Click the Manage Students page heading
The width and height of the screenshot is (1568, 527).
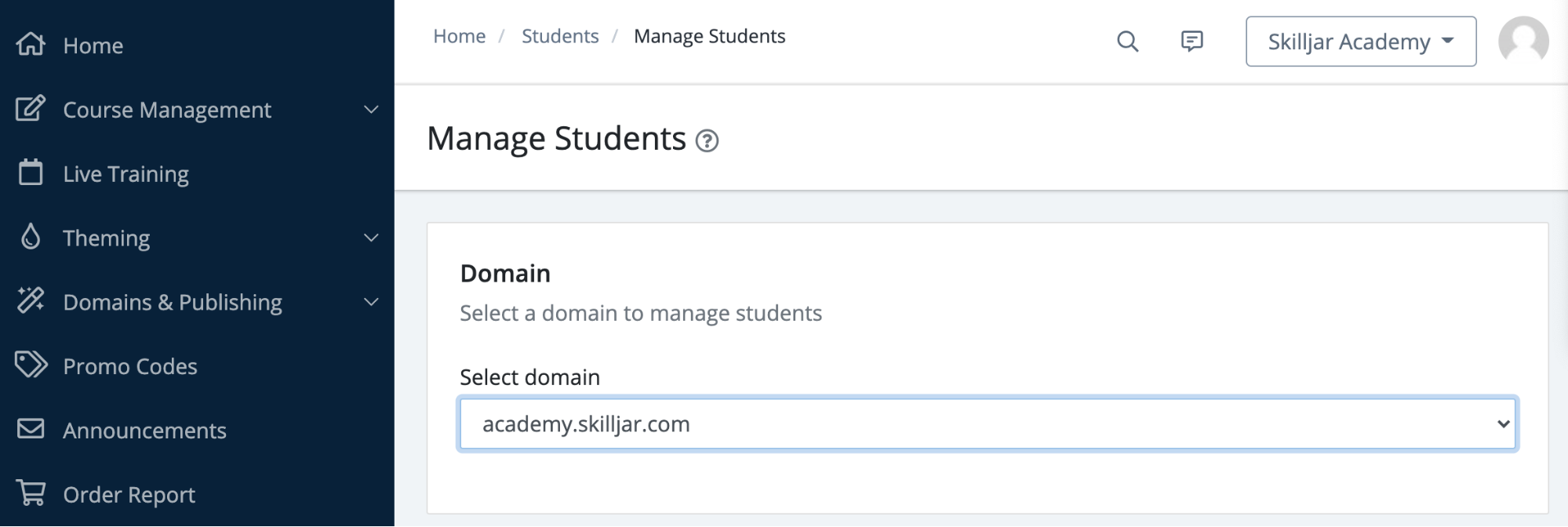pyautogui.click(x=556, y=139)
